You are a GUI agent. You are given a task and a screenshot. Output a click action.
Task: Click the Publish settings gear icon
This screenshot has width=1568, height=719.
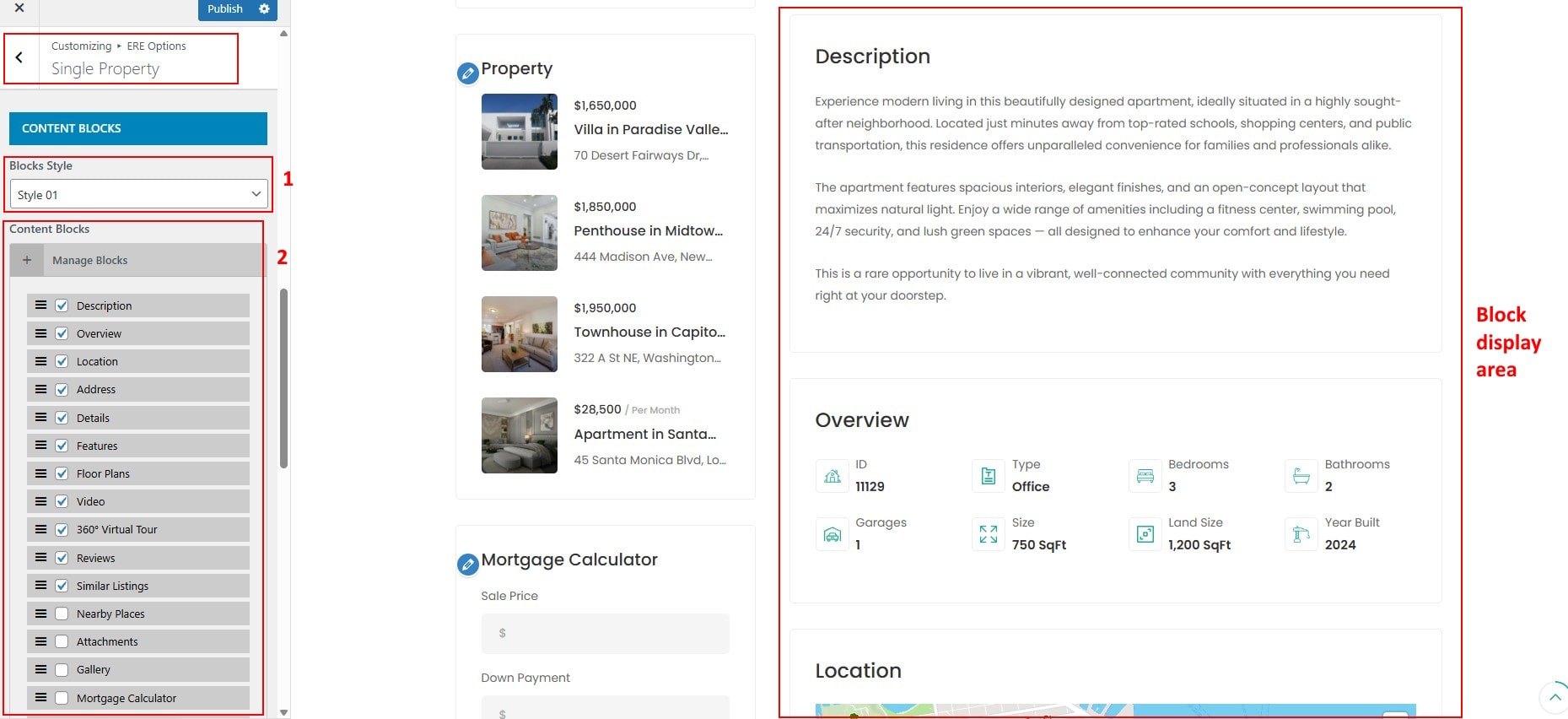[x=264, y=8]
